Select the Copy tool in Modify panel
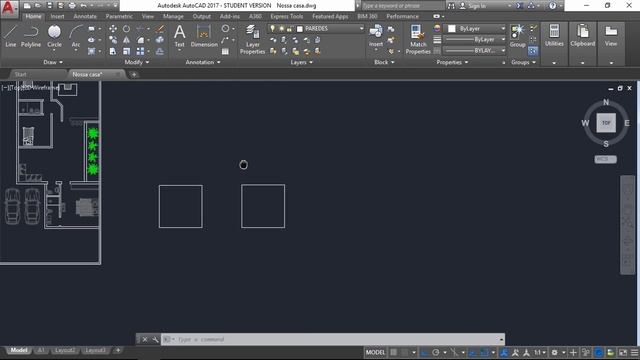 click(113, 40)
